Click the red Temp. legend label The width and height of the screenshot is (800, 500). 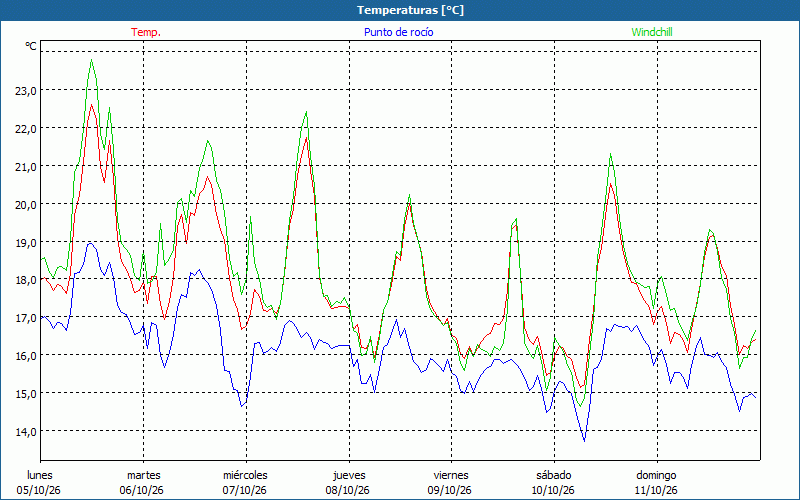coord(146,32)
